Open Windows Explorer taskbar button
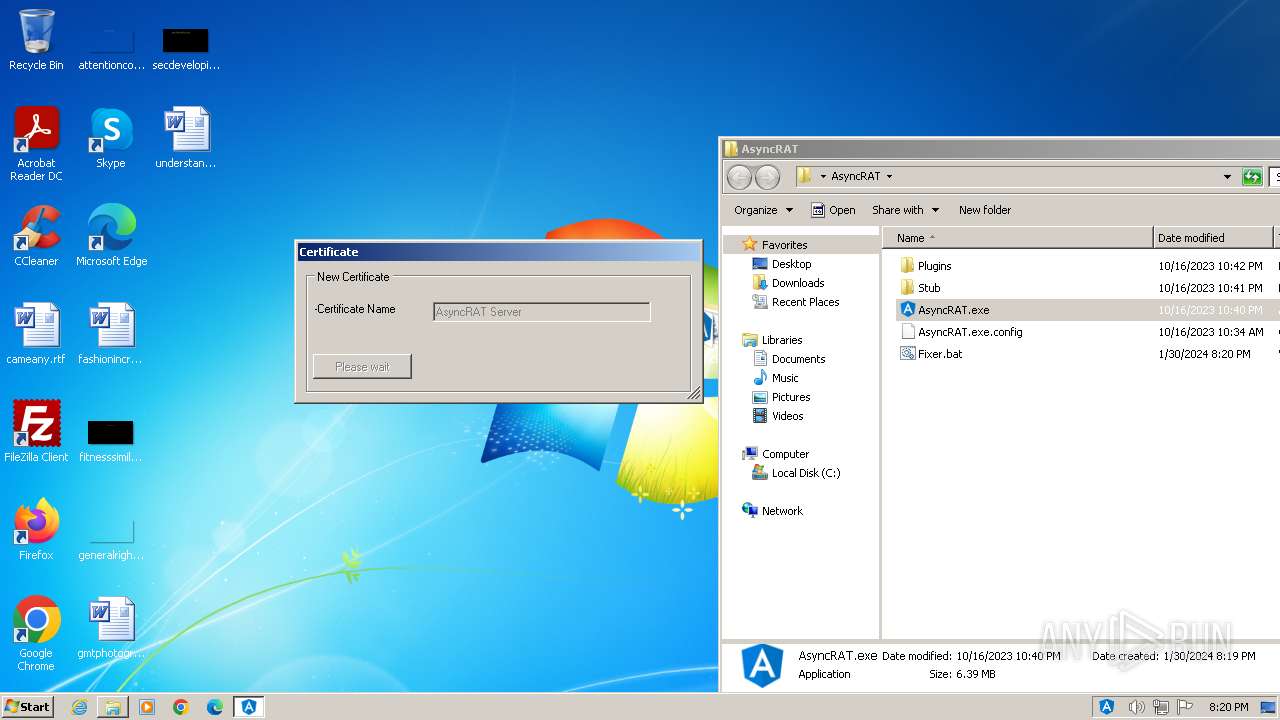 point(113,707)
